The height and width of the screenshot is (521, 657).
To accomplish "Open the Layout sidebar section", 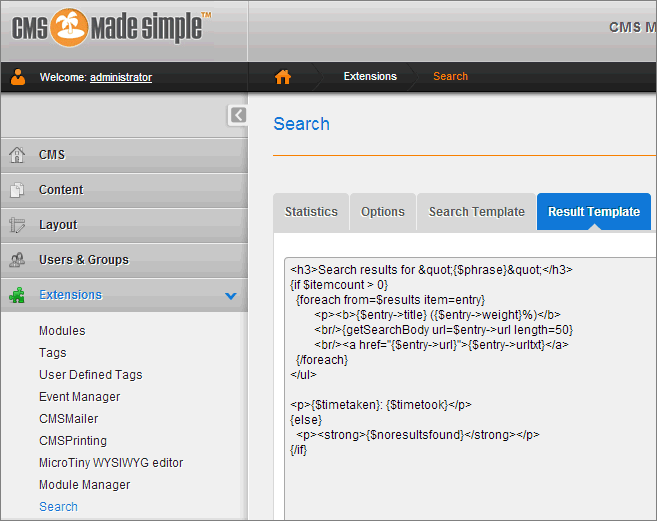I will (124, 225).
